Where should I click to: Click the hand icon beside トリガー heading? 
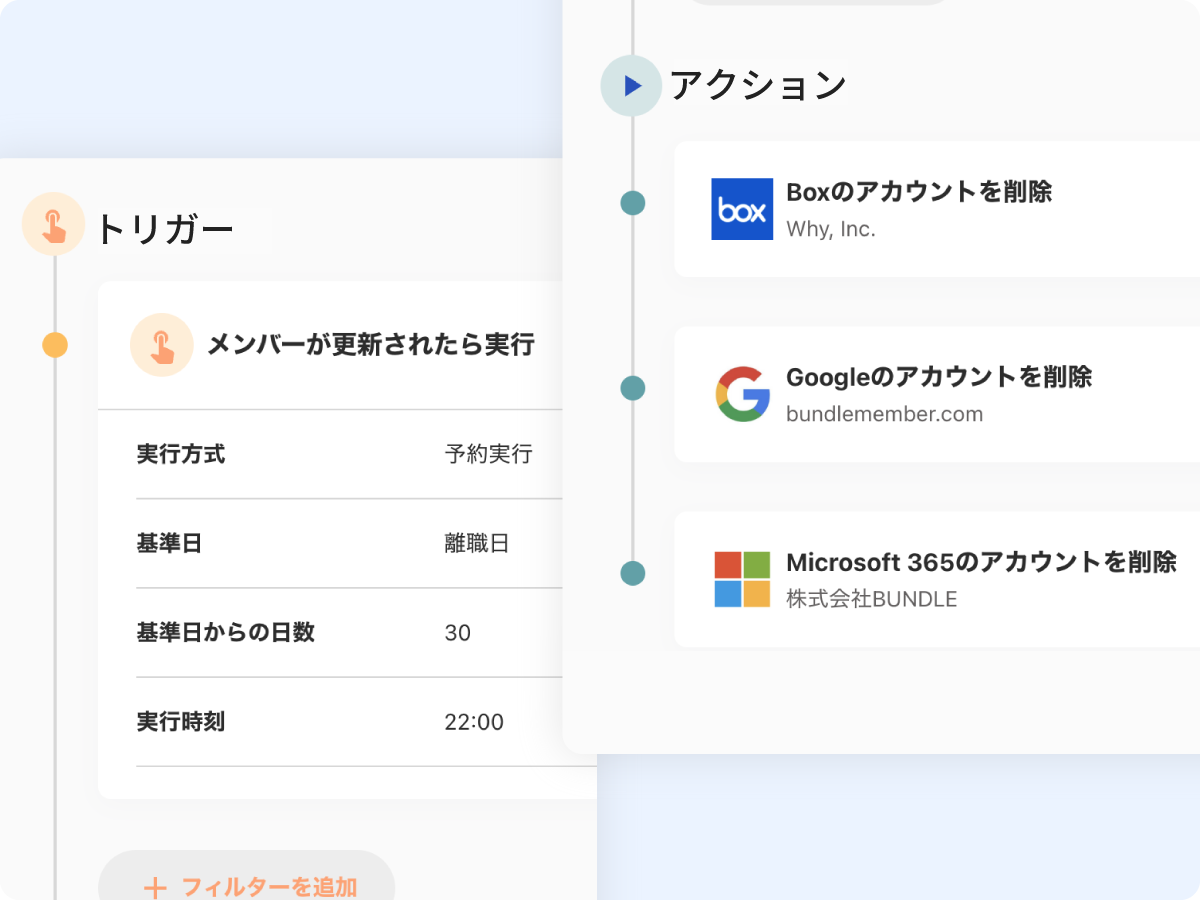coord(53,224)
